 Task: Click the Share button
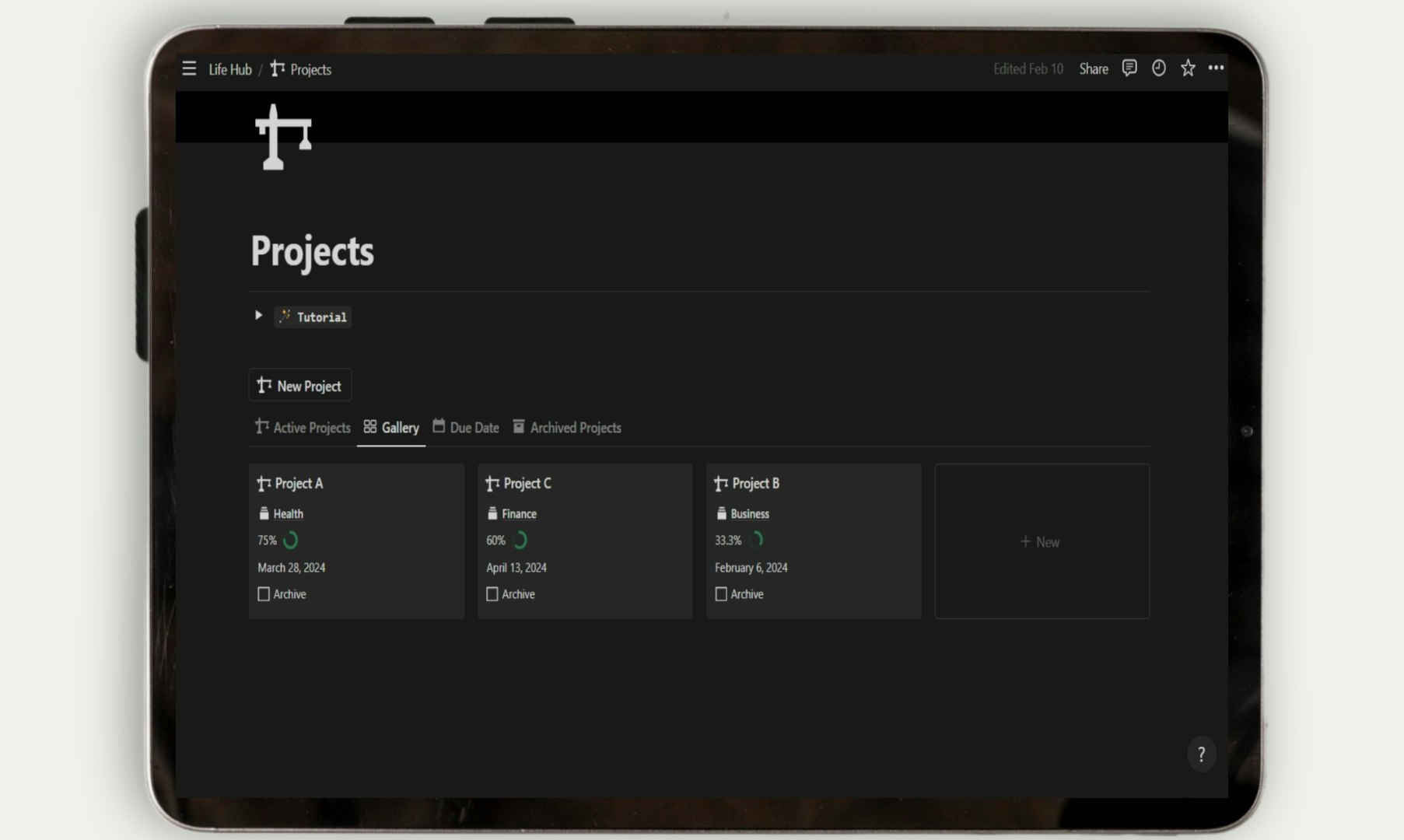coord(1094,69)
